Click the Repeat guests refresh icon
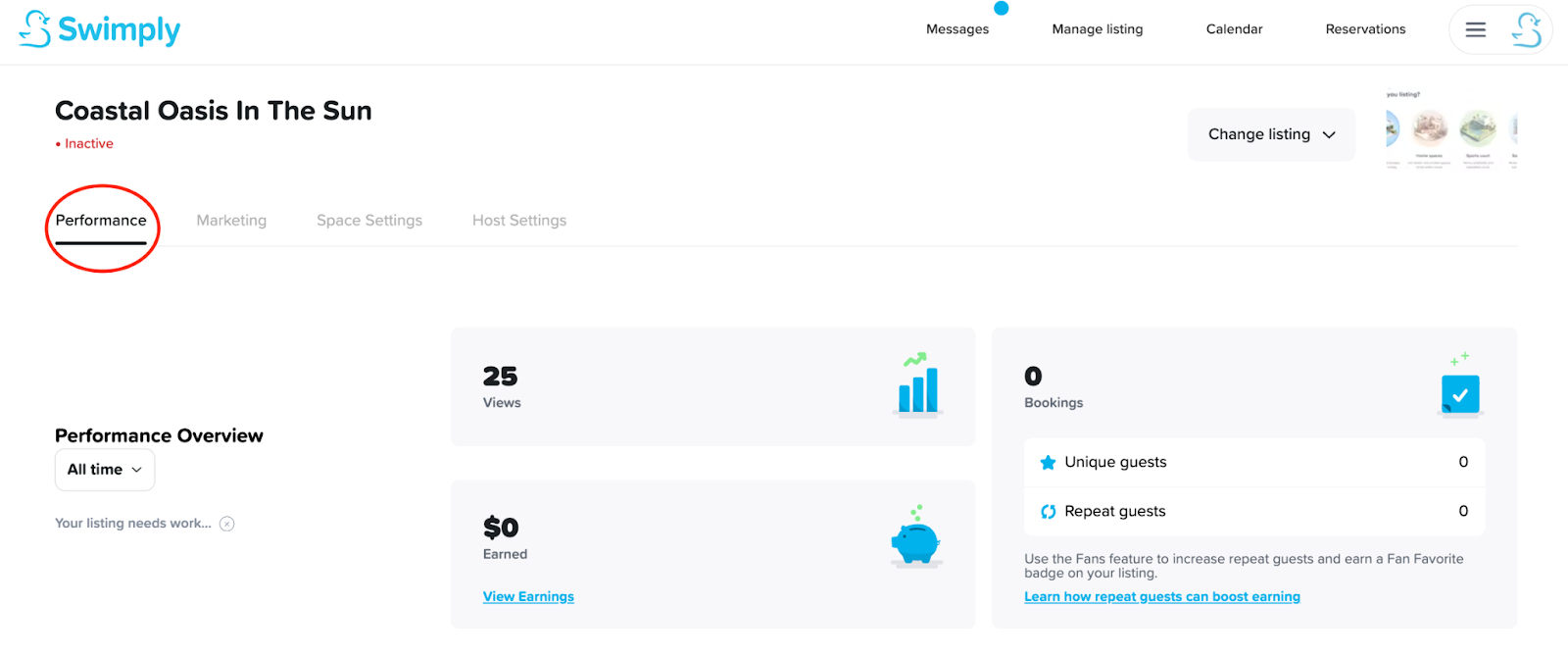 1048,512
